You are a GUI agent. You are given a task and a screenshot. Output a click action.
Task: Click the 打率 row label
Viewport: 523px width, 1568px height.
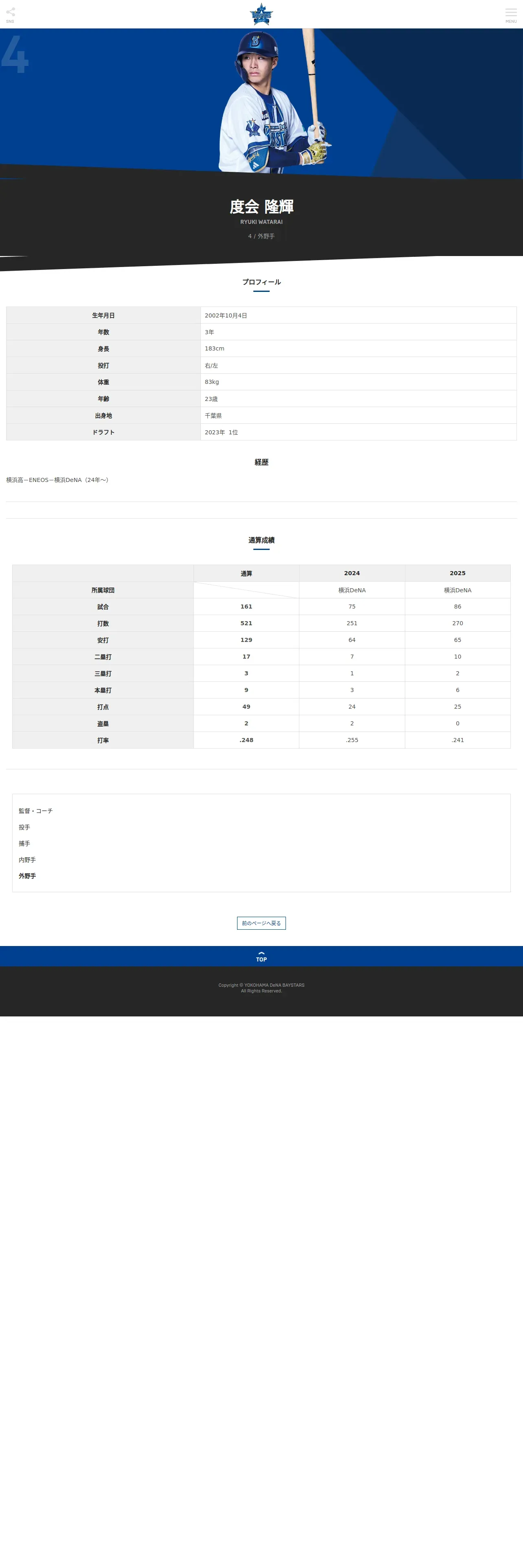(103, 740)
